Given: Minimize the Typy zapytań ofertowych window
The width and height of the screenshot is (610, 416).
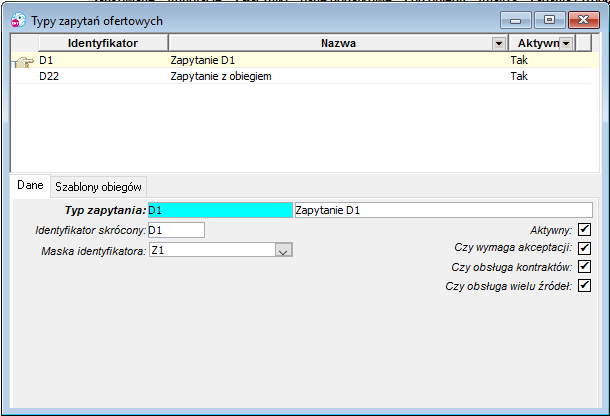Looking at the screenshot, I should coord(515,20).
